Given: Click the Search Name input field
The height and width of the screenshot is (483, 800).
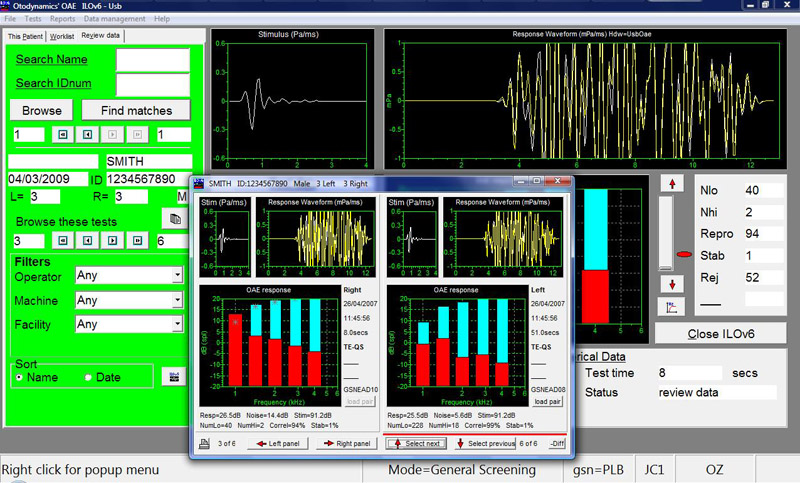Looking at the screenshot, I should pyautogui.click(x=152, y=60).
